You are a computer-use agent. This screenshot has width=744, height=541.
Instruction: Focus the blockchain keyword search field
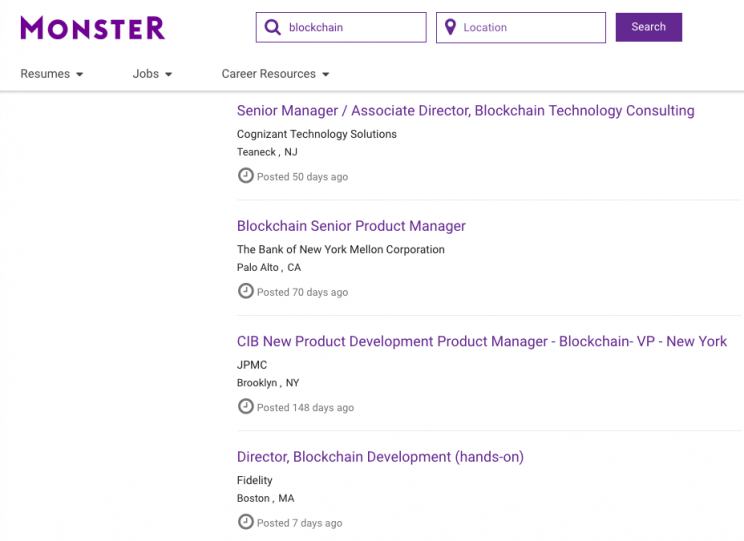coord(341,28)
